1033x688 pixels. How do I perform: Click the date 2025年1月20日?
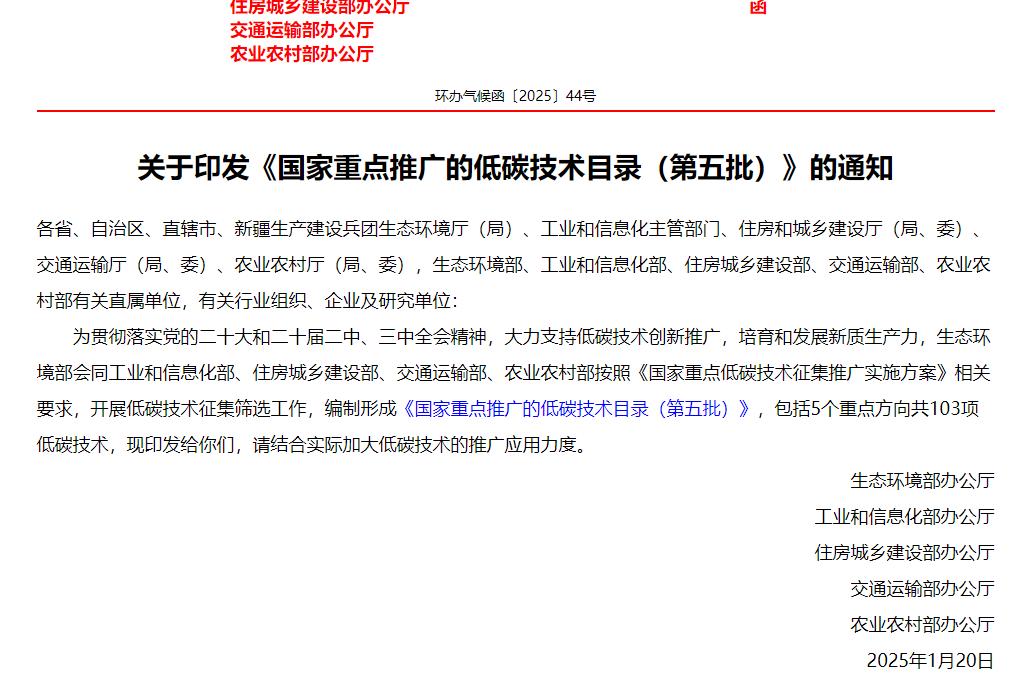pyautogui.click(x=930, y=660)
